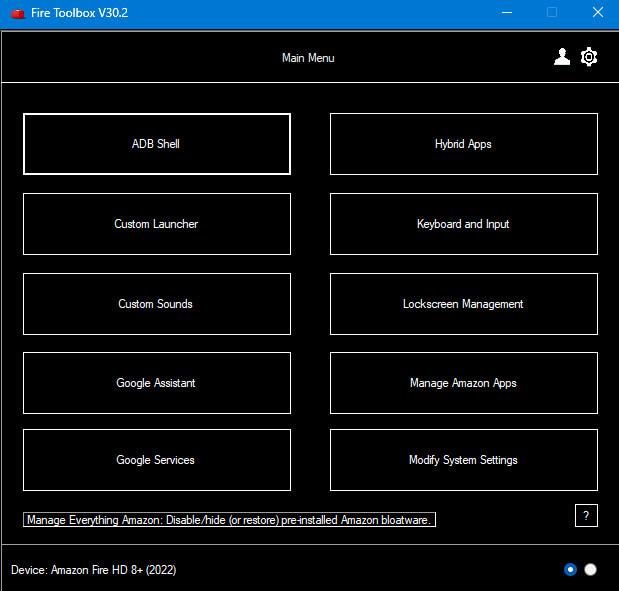Open the Google Services tool
Viewport: 619px width, 591px height.
(x=157, y=460)
